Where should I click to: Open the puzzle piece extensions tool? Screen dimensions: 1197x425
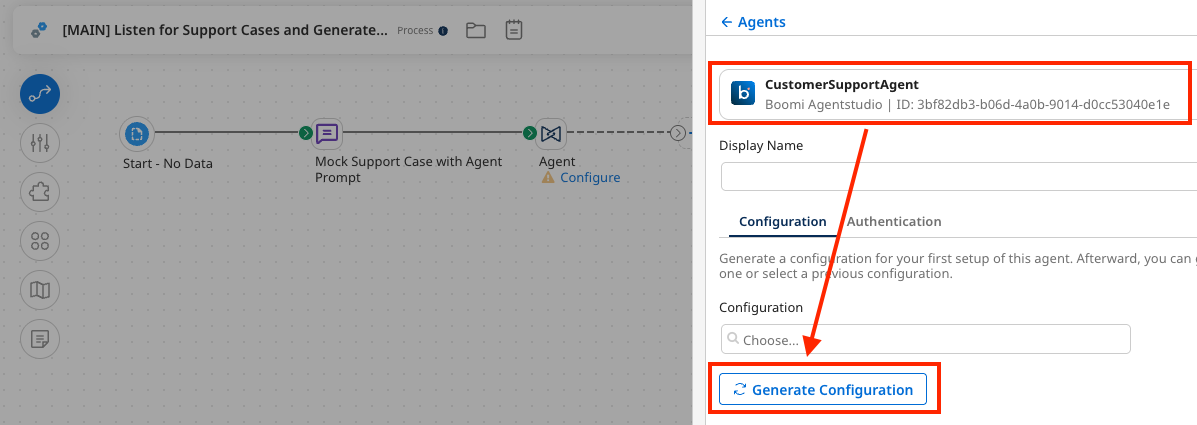(40, 192)
